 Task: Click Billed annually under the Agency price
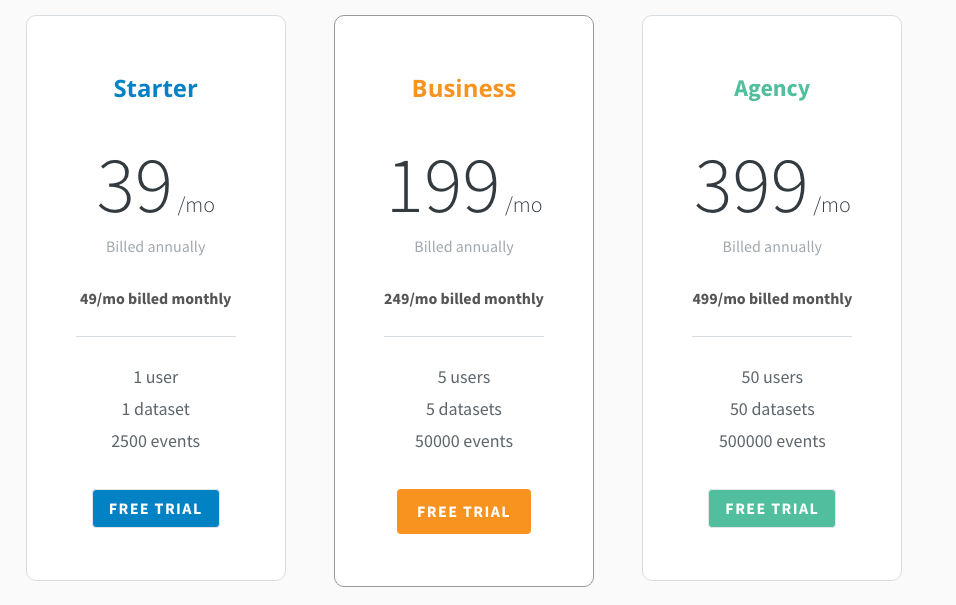772,247
